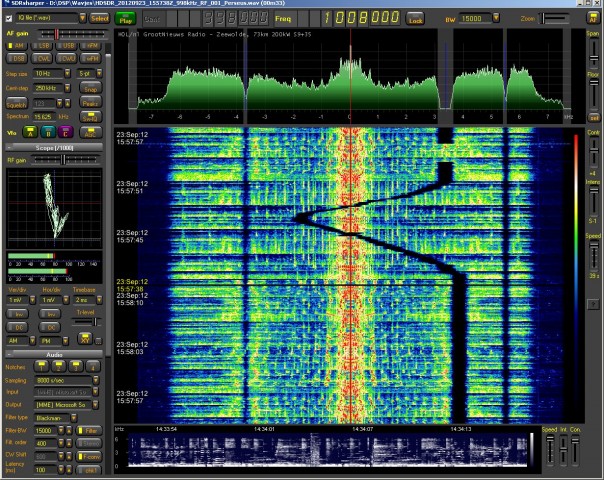Open the Filter type dropdown showing Blackman

pyautogui.click(x=74, y=418)
